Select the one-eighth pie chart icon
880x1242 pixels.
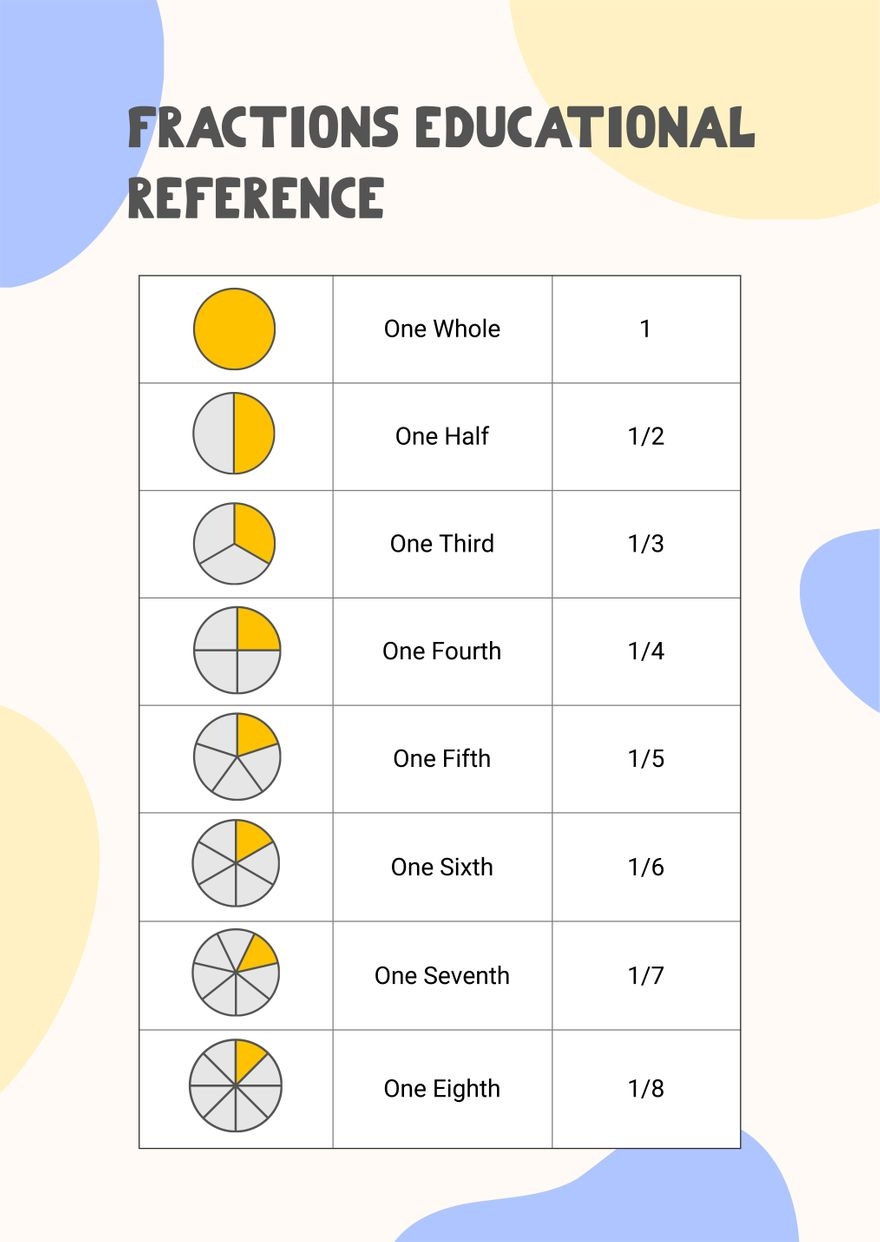coord(235,1085)
